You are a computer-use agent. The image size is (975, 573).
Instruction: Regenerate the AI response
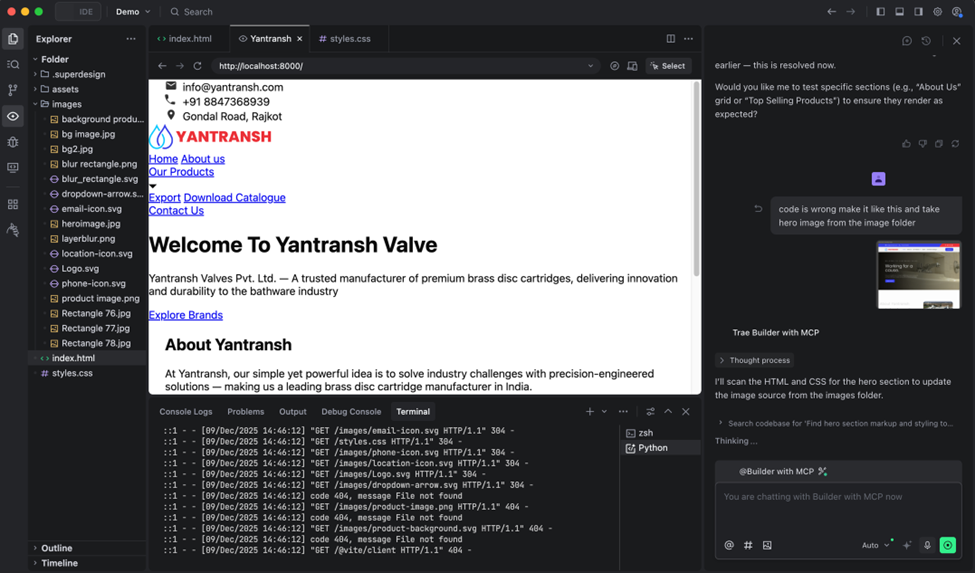955,144
